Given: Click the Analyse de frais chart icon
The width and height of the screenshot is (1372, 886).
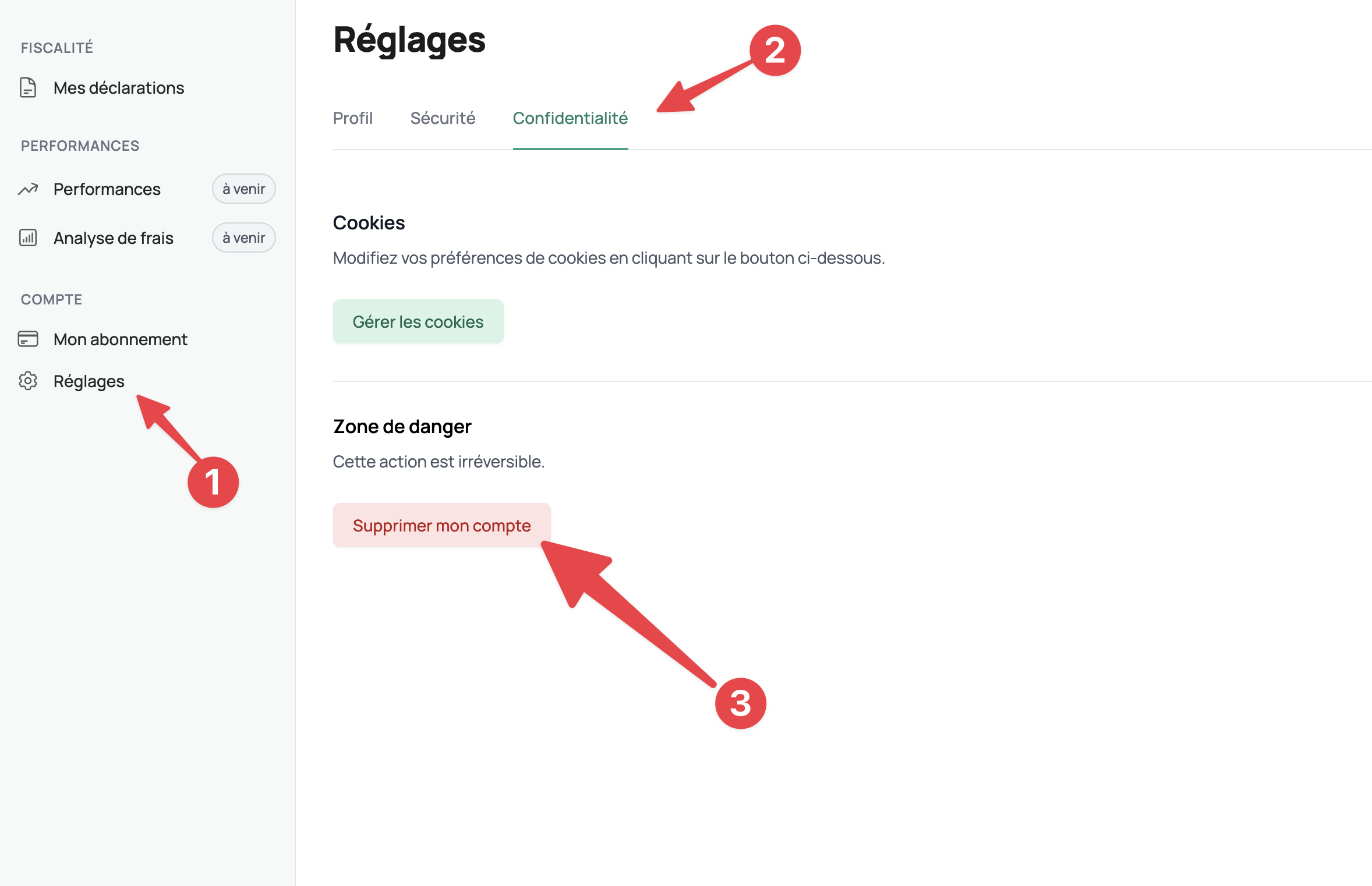Looking at the screenshot, I should point(28,238).
